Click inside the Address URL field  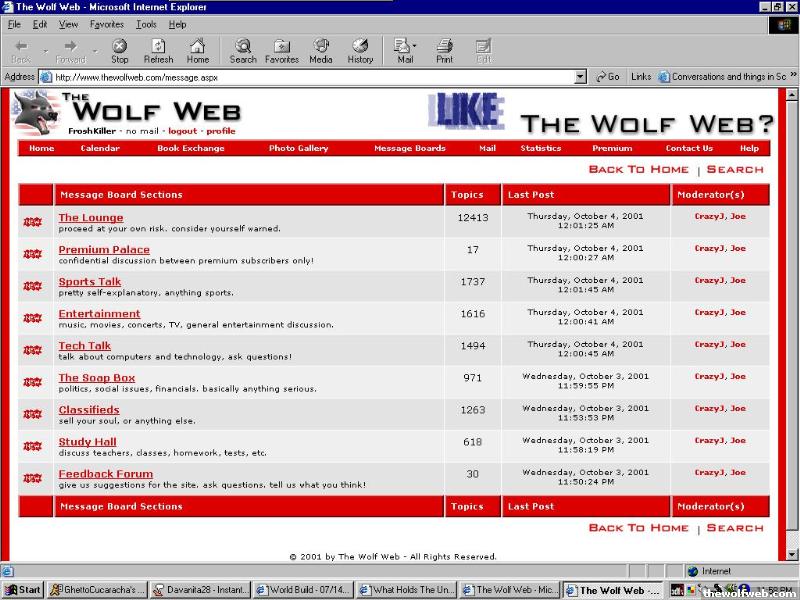(300, 77)
